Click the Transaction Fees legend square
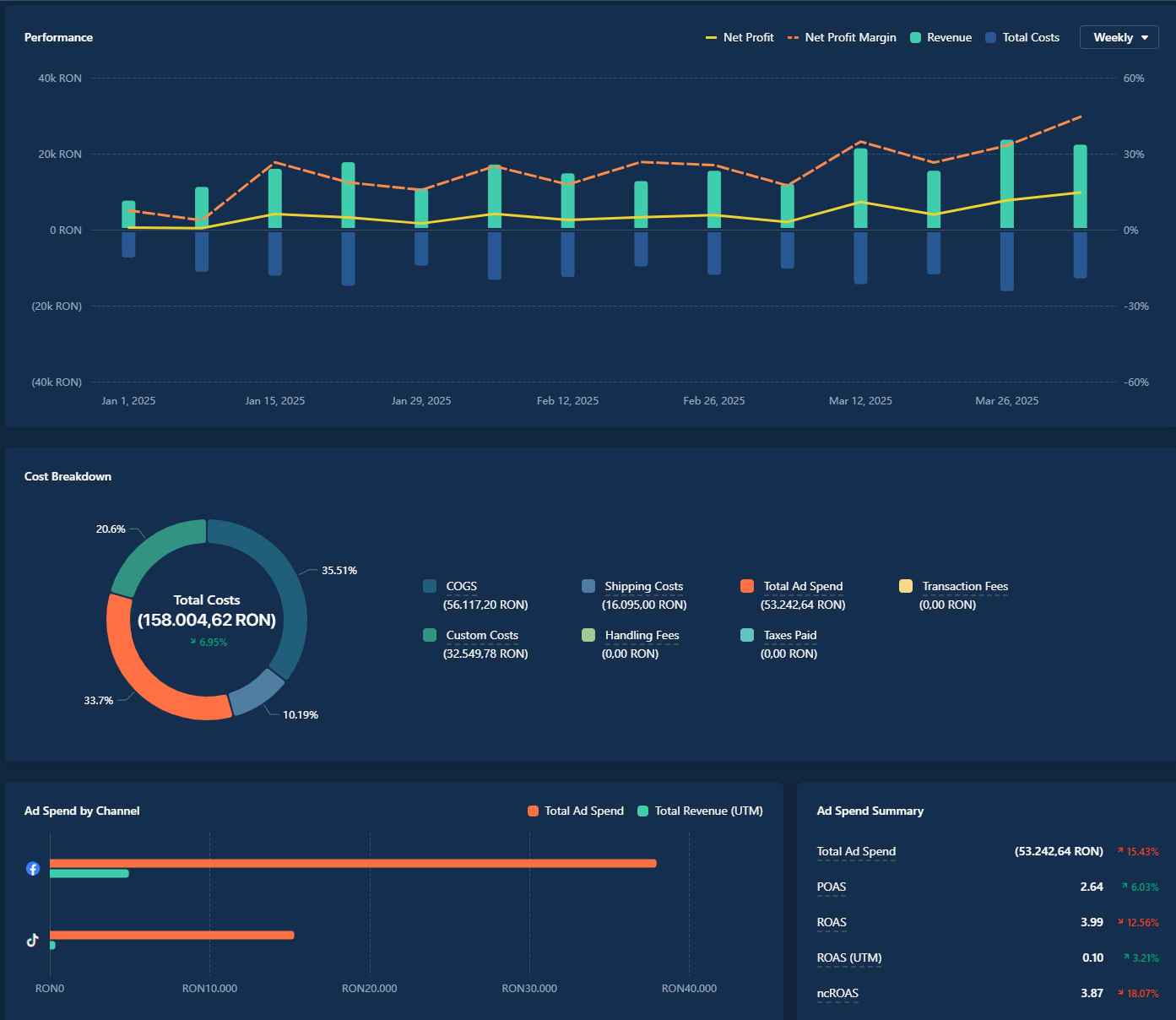 906,586
